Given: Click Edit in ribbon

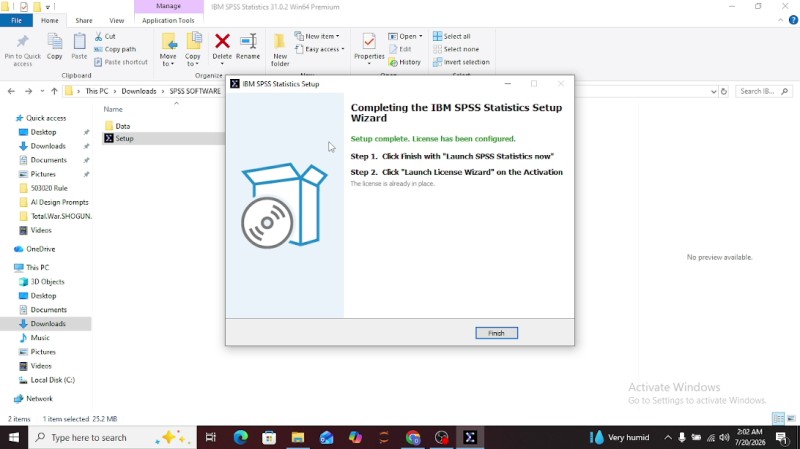Looking at the screenshot, I should [400, 49].
